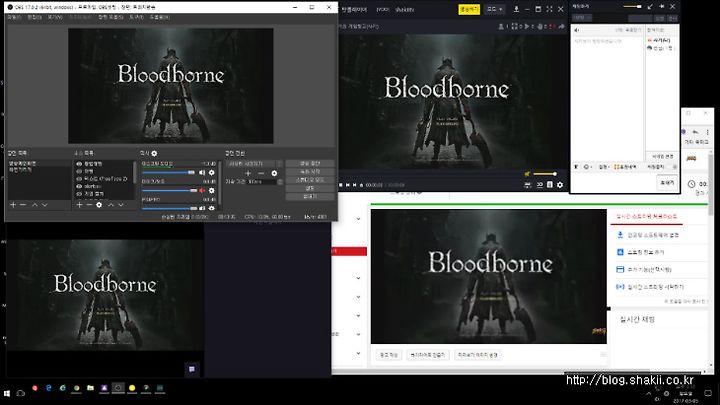Open the settings gear in the player bottom bar

(560, 185)
